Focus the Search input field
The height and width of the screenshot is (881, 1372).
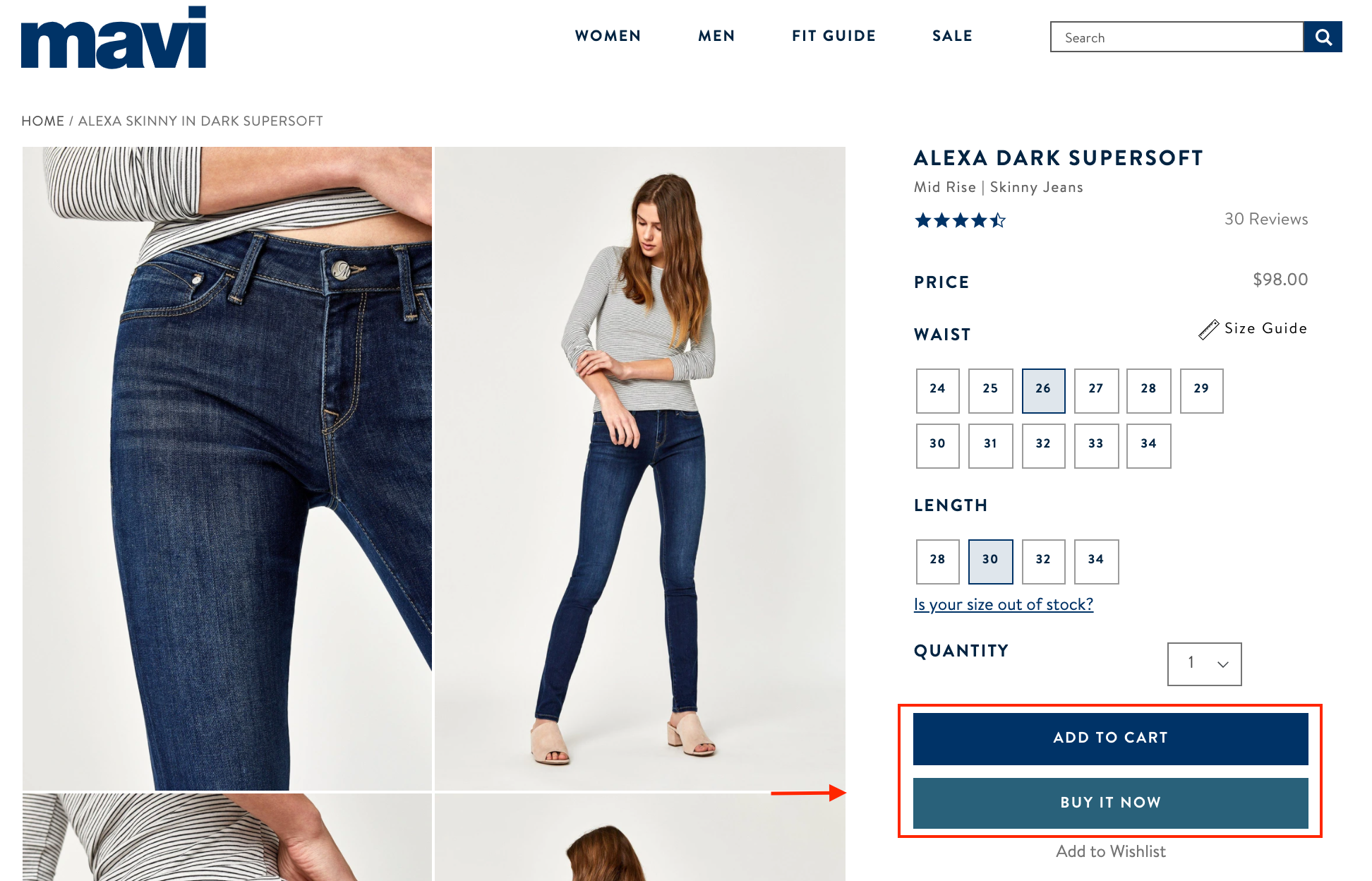pos(1177,37)
